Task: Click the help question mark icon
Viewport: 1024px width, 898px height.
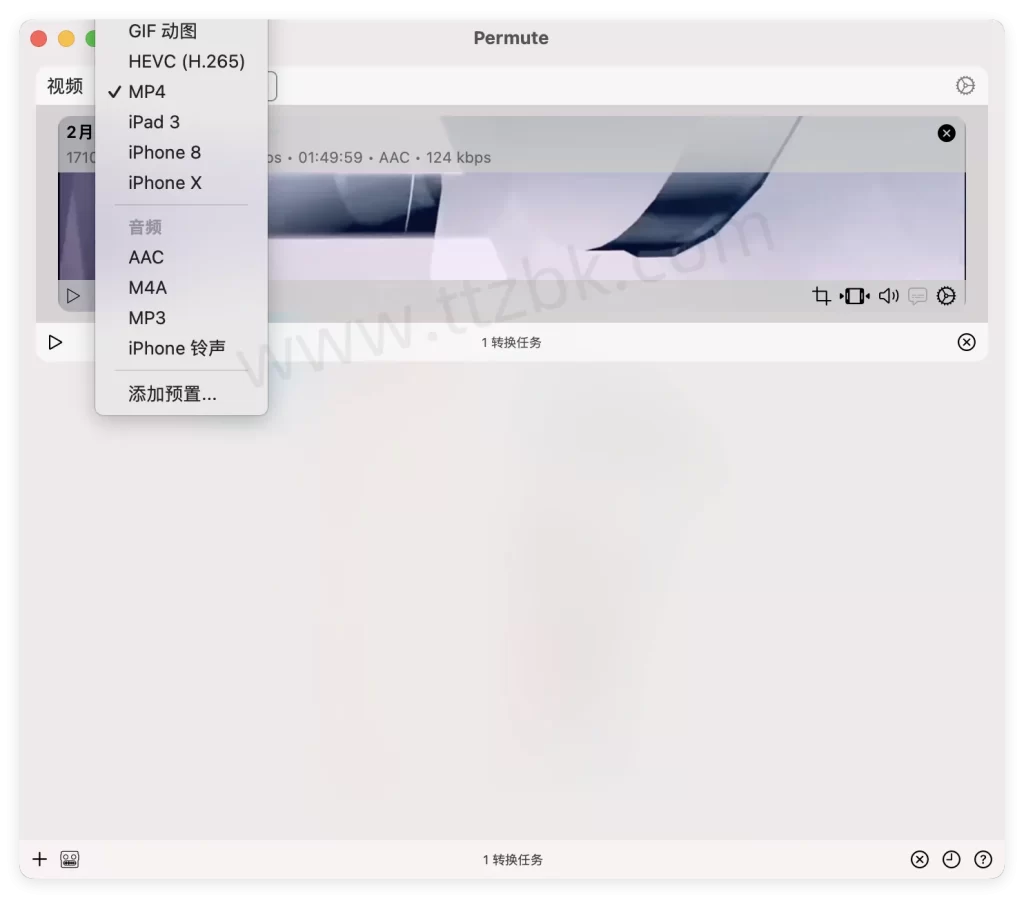Action: (982, 859)
